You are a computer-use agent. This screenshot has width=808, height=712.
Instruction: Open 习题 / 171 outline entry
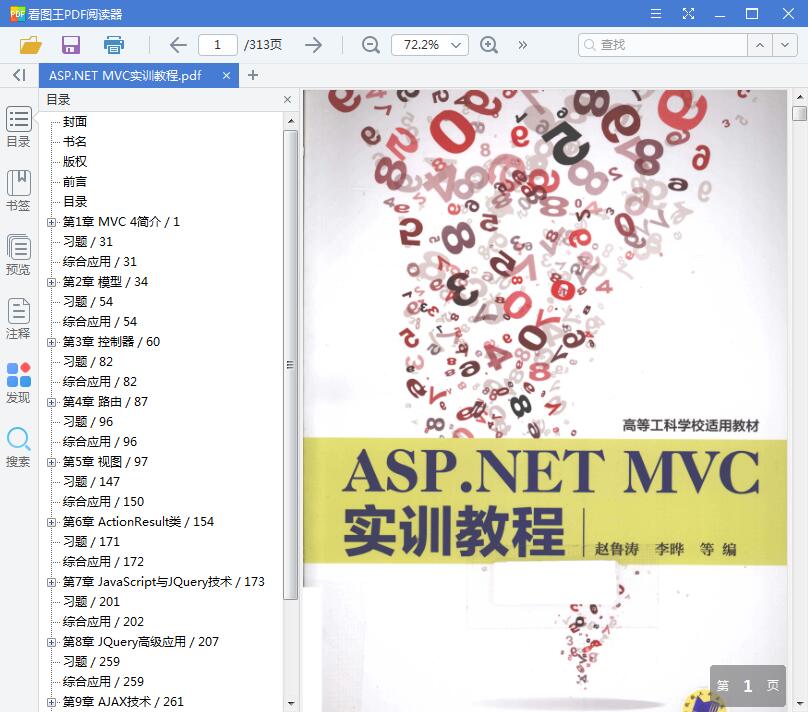tap(91, 541)
